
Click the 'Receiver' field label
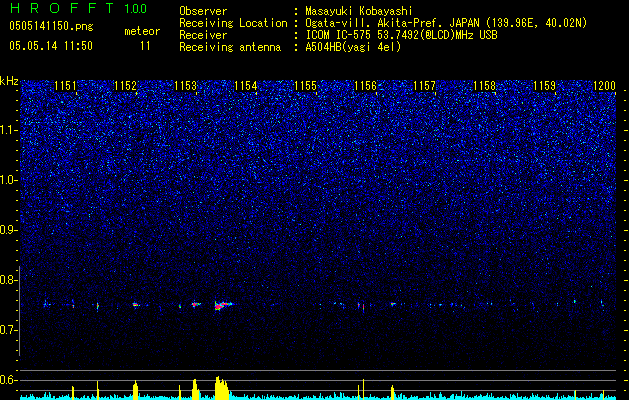point(203,35)
